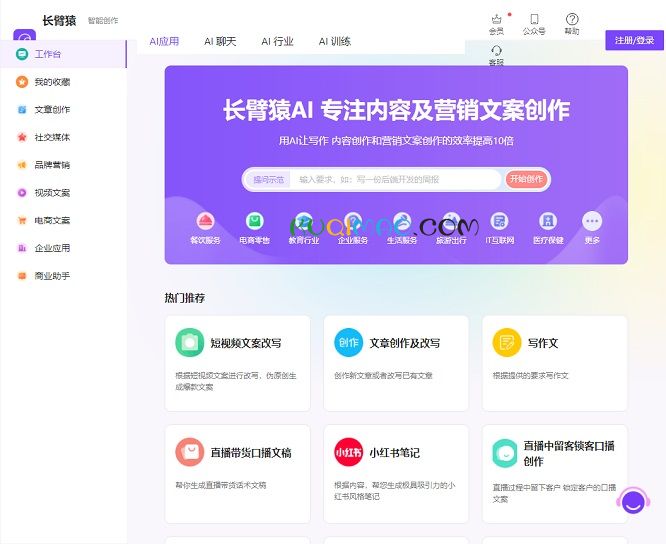Select the 旅游出行 industry icon
The height and width of the screenshot is (544, 666).
[451, 221]
